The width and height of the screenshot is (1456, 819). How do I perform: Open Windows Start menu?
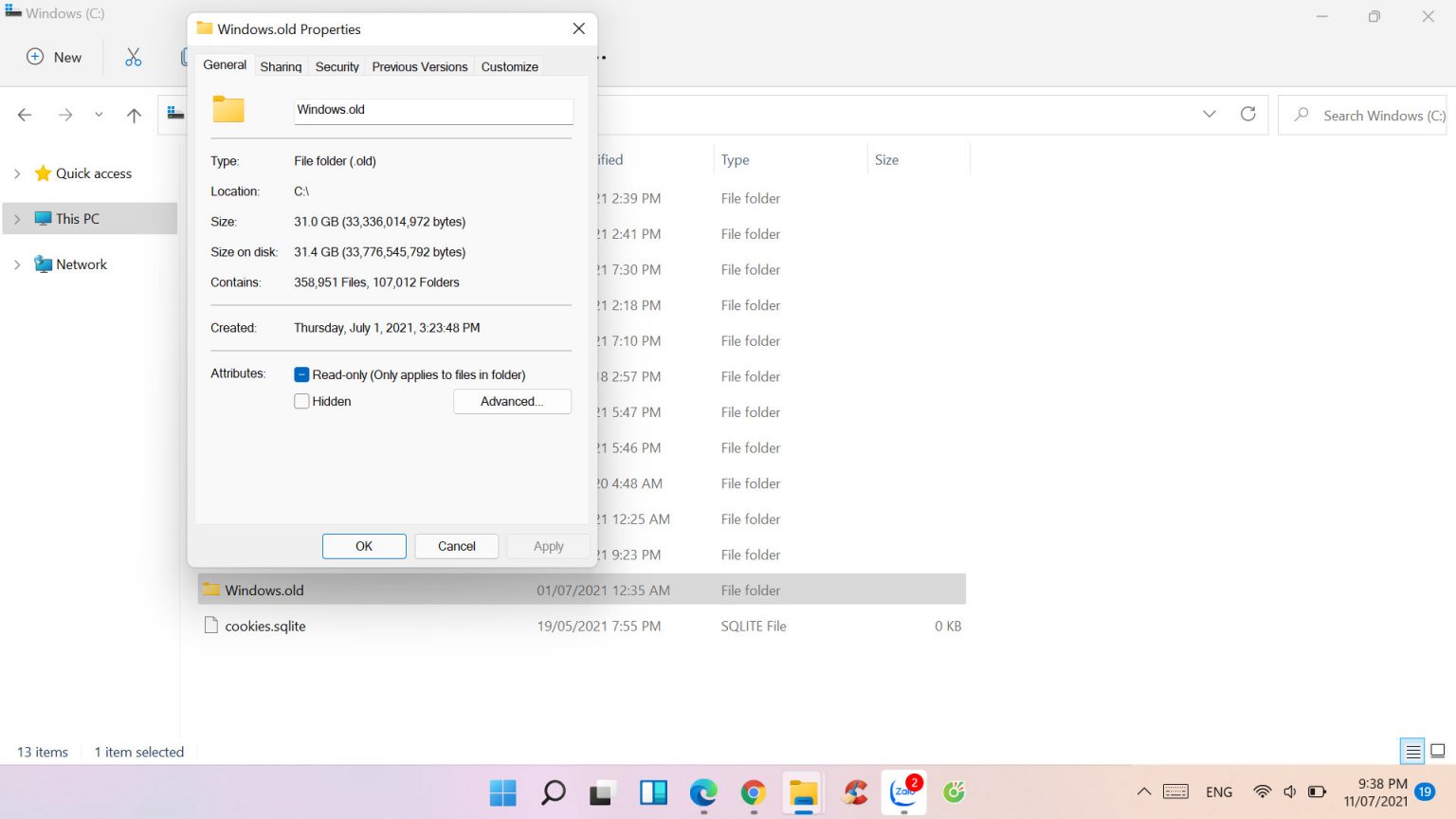(x=502, y=792)
